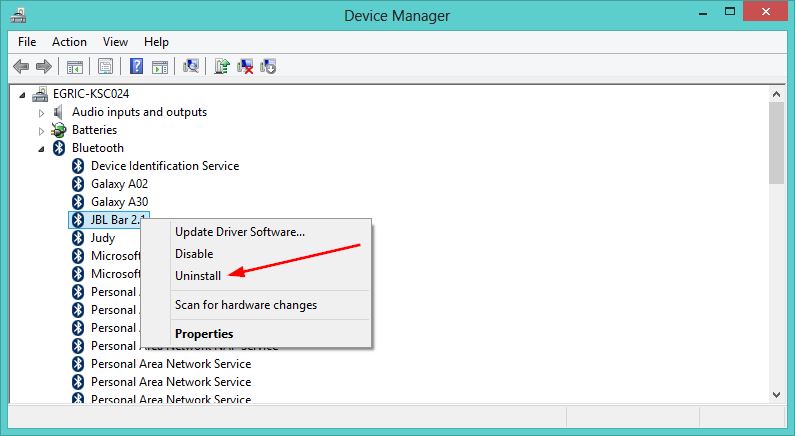Screen dimensions: 795x436
Task: Open the Action menu
Action: coord(69,42)
